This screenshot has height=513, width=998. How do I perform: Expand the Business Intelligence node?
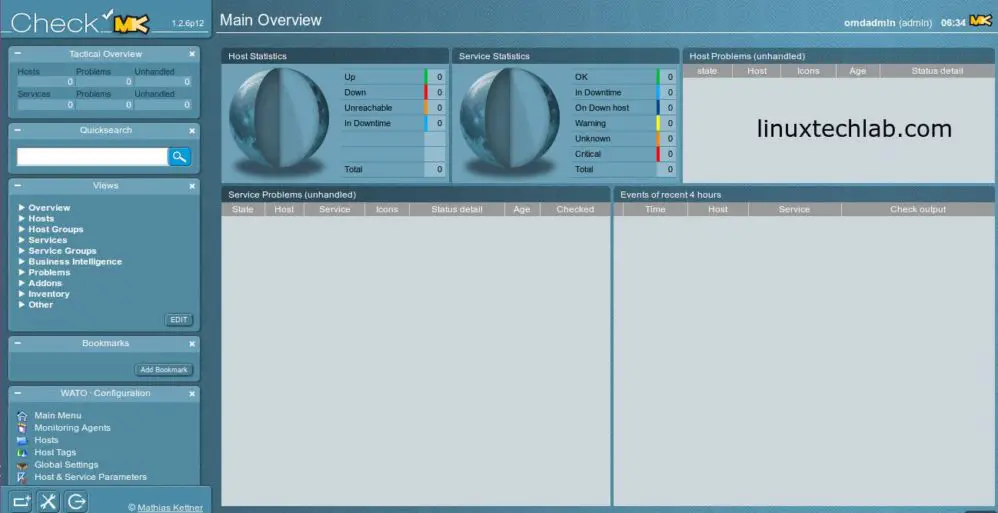(x=22, y=262)
